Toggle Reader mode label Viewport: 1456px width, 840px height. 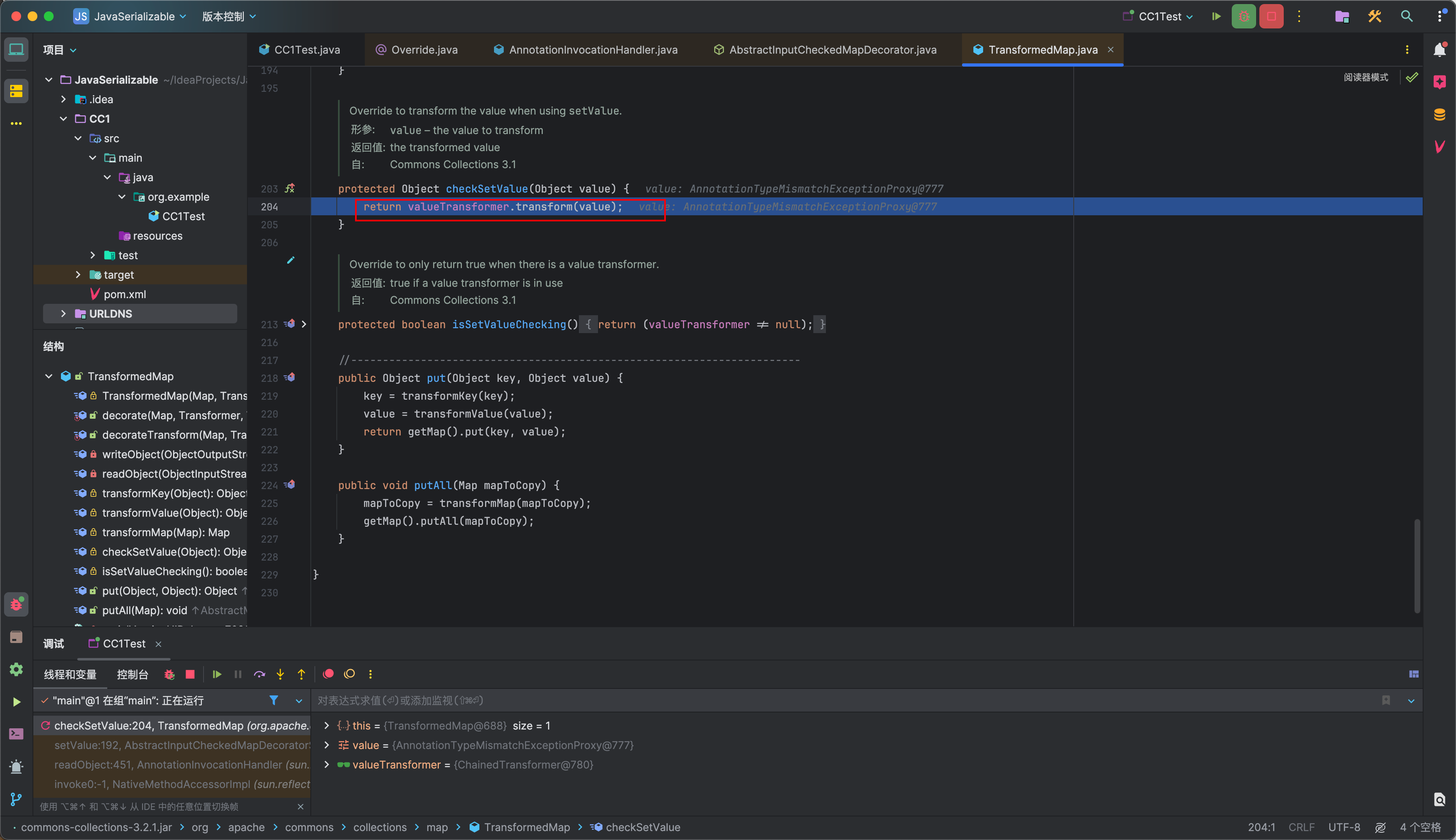point(1365,77)
